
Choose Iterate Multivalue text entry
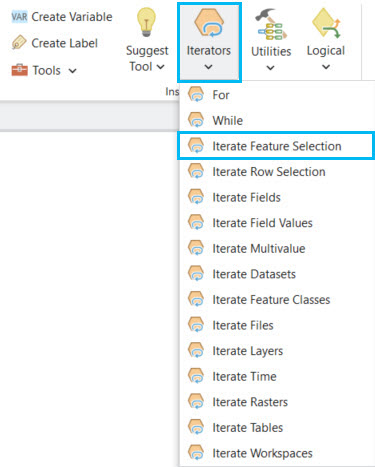click(x=259, y=248)
